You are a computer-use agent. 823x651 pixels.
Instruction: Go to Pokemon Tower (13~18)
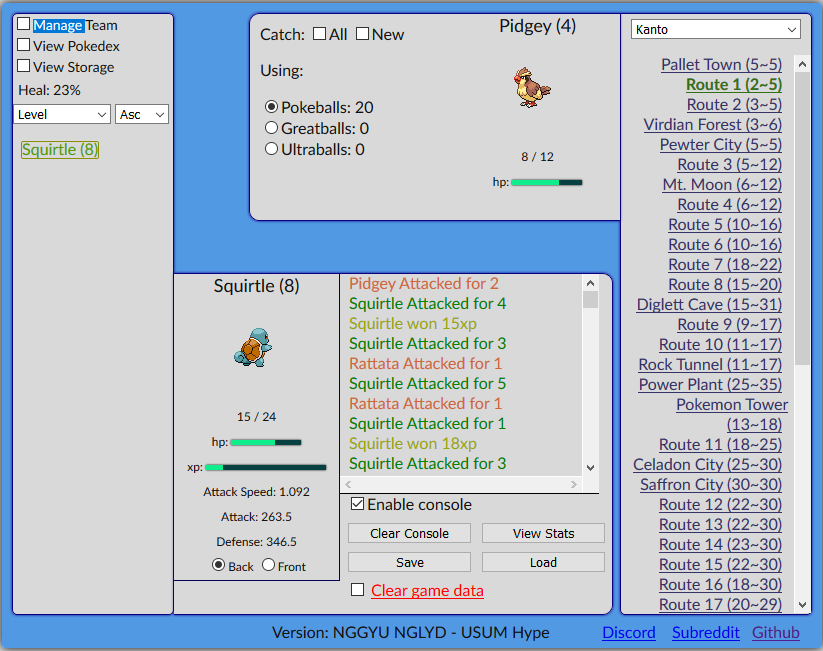coord(732,414)
